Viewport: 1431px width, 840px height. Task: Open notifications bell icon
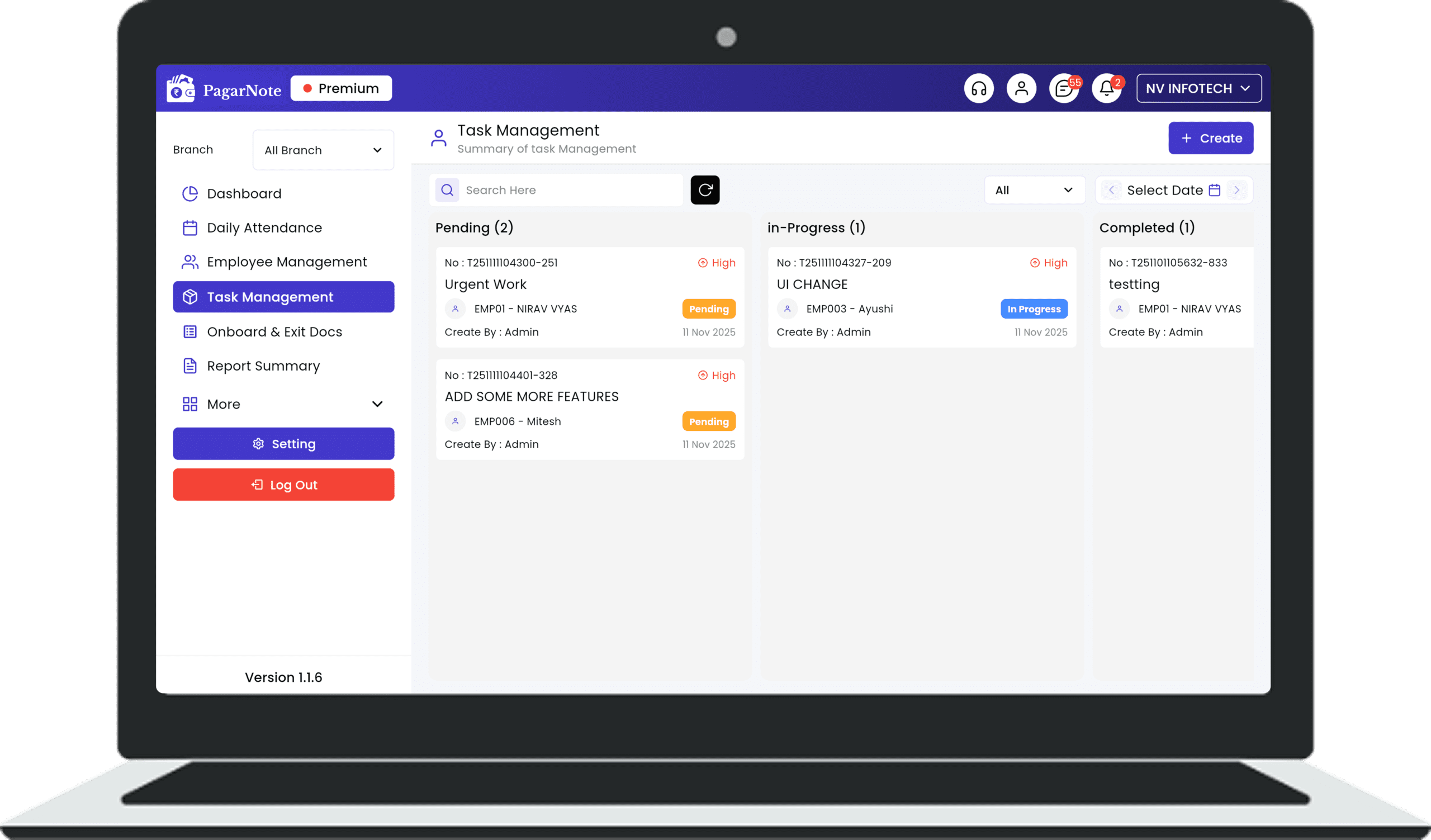click(x=1106, y=88)
